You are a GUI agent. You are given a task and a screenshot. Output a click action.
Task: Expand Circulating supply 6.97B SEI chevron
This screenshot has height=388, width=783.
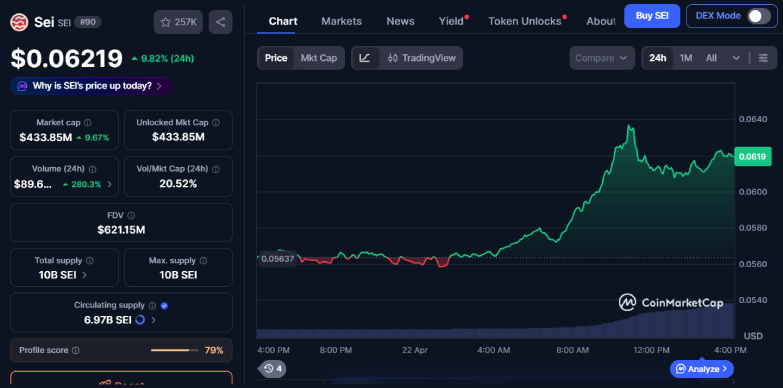(x=153, y=320)
